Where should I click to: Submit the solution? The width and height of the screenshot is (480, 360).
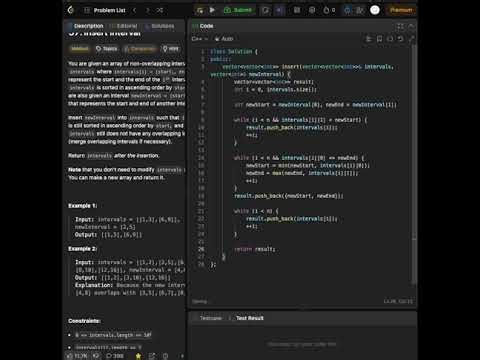tap(238, 10)
